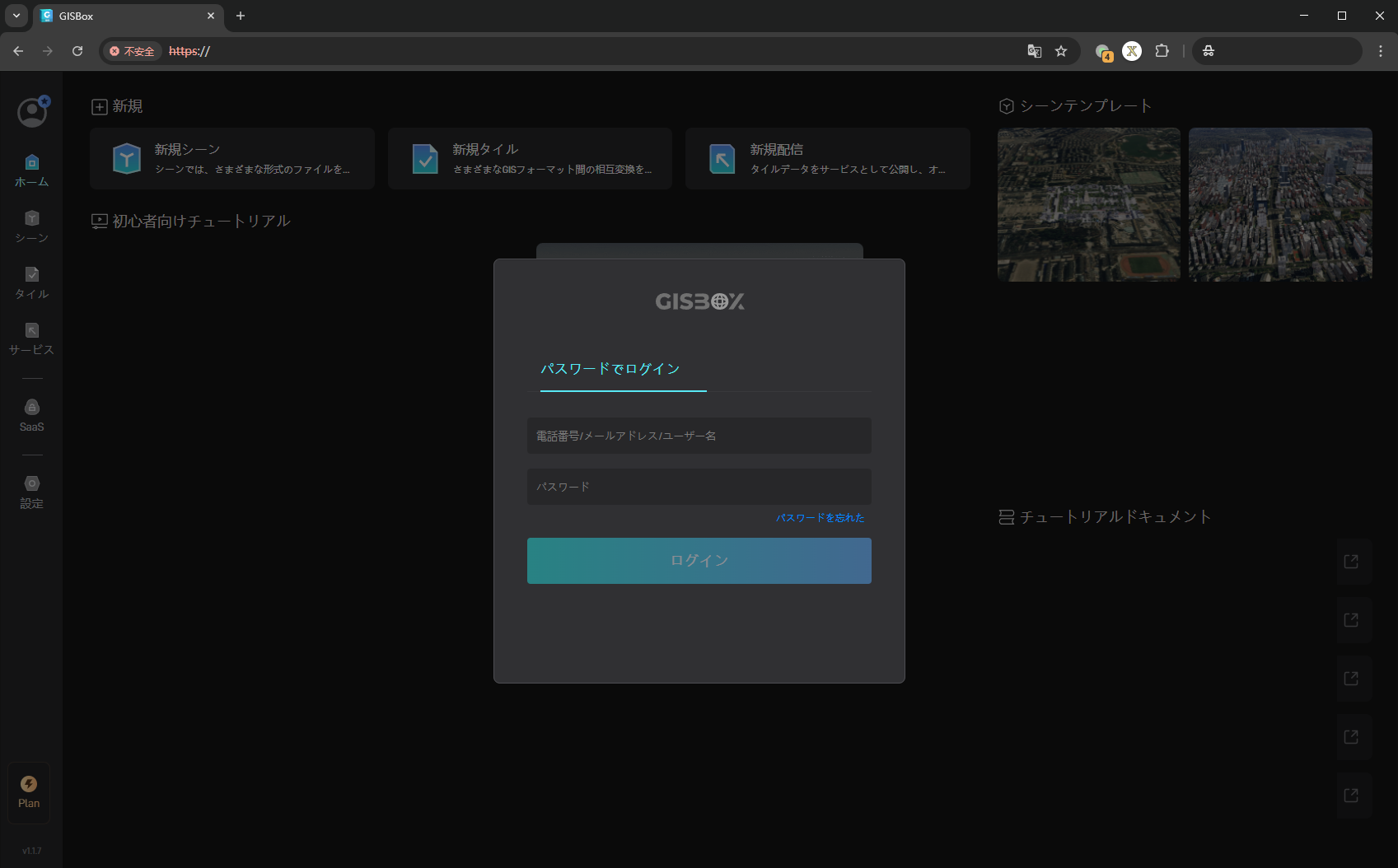Open the first scene template thumbnail
The height and width of the screenshot is (868, 1398).
pyautogui.click(x=1088, y=204)
